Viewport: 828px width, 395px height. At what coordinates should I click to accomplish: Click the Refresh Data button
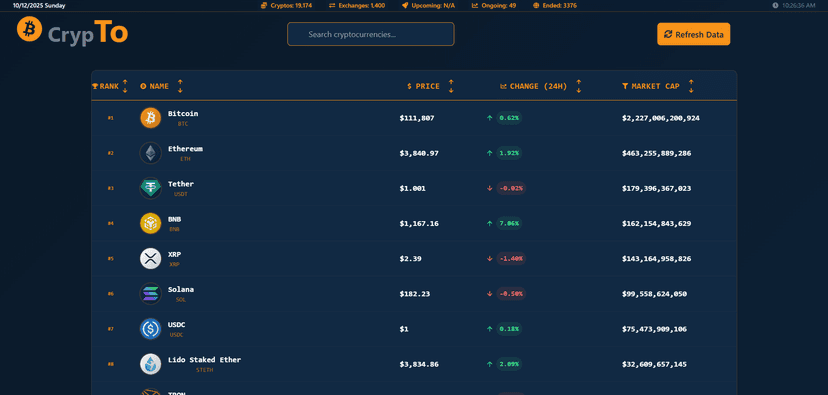pos(693,34)
